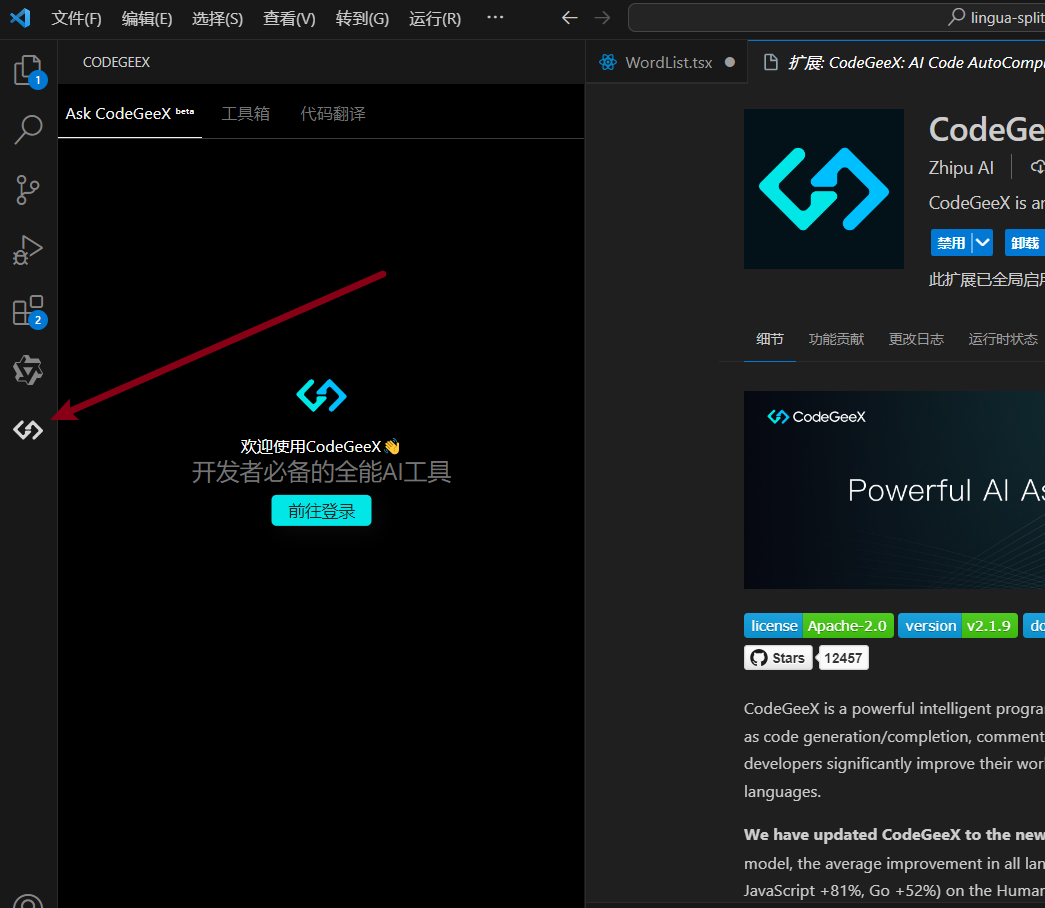Click the 禁用 button
Viewport: 1045px width, 908px height.
pyautogui.click(x=951, y=243)
